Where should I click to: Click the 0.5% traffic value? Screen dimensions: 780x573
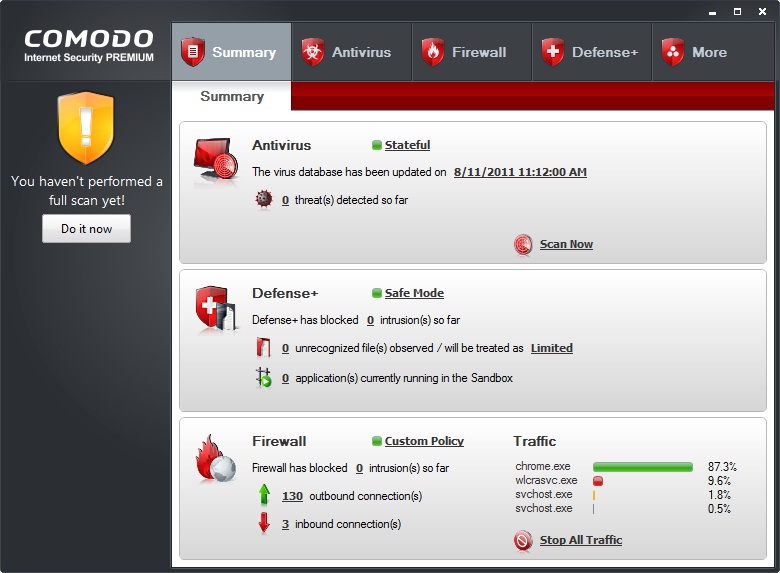coord(719,508)
